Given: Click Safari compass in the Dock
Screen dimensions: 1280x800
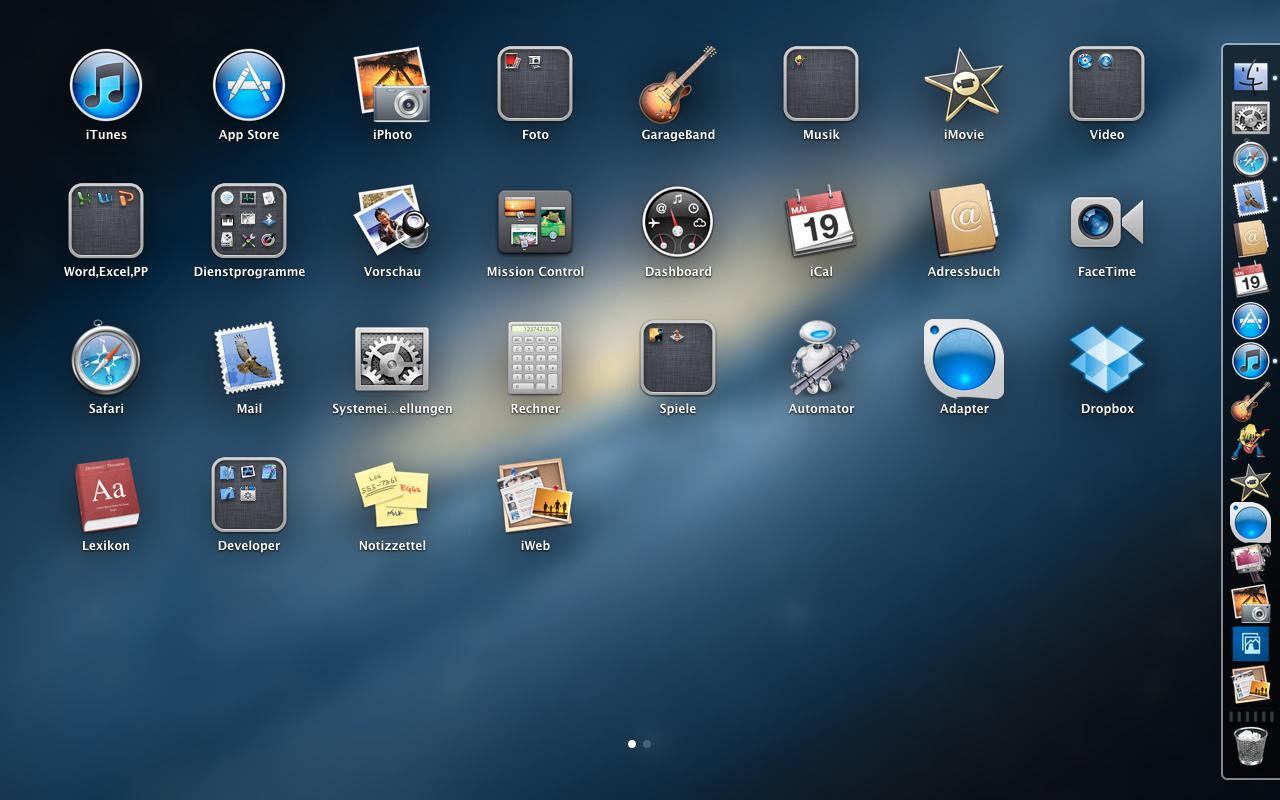Looking at the screenshot, I should click(x=1250, y=159).
